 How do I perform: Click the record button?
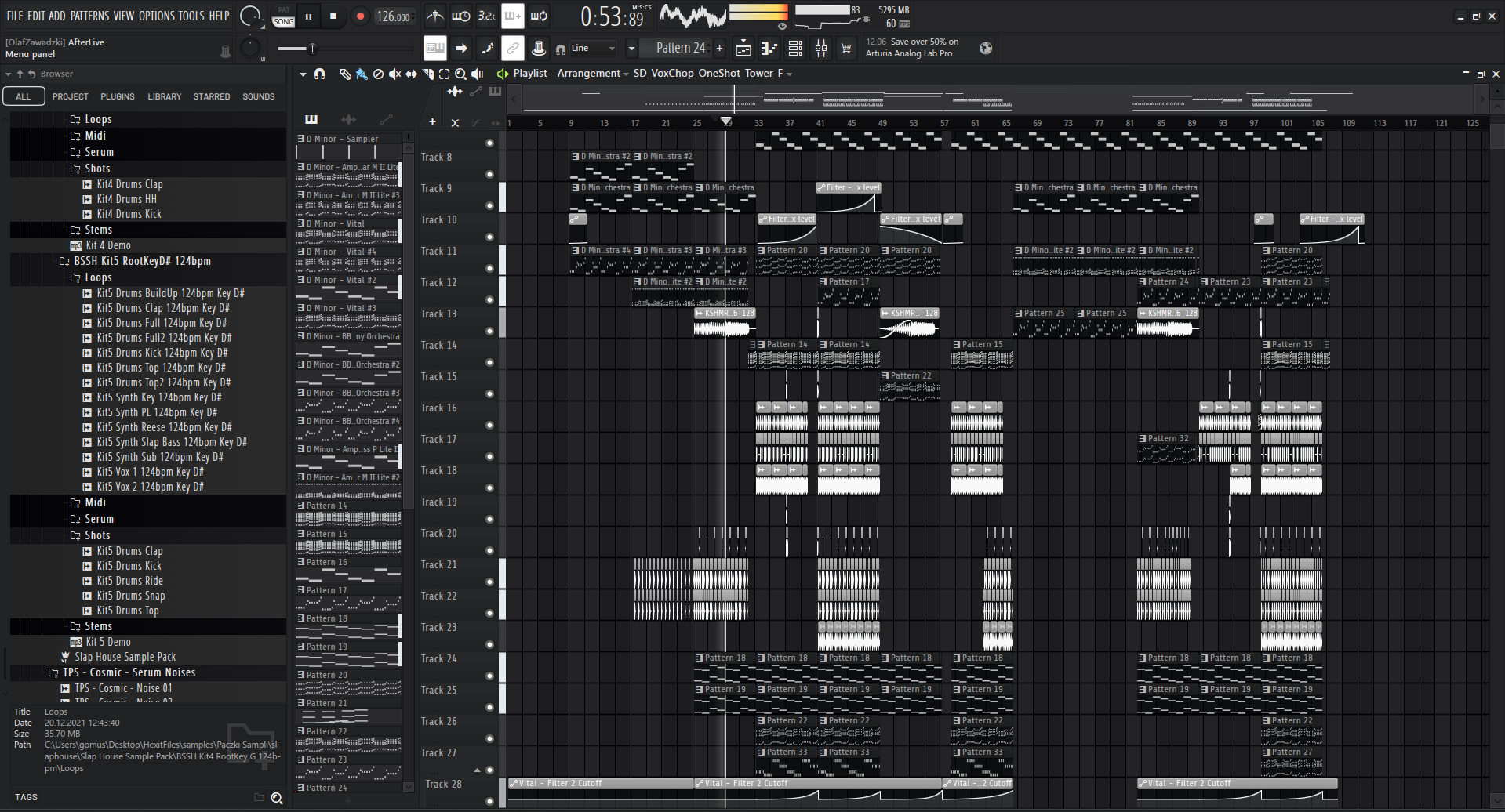click(x=360, y=16)
